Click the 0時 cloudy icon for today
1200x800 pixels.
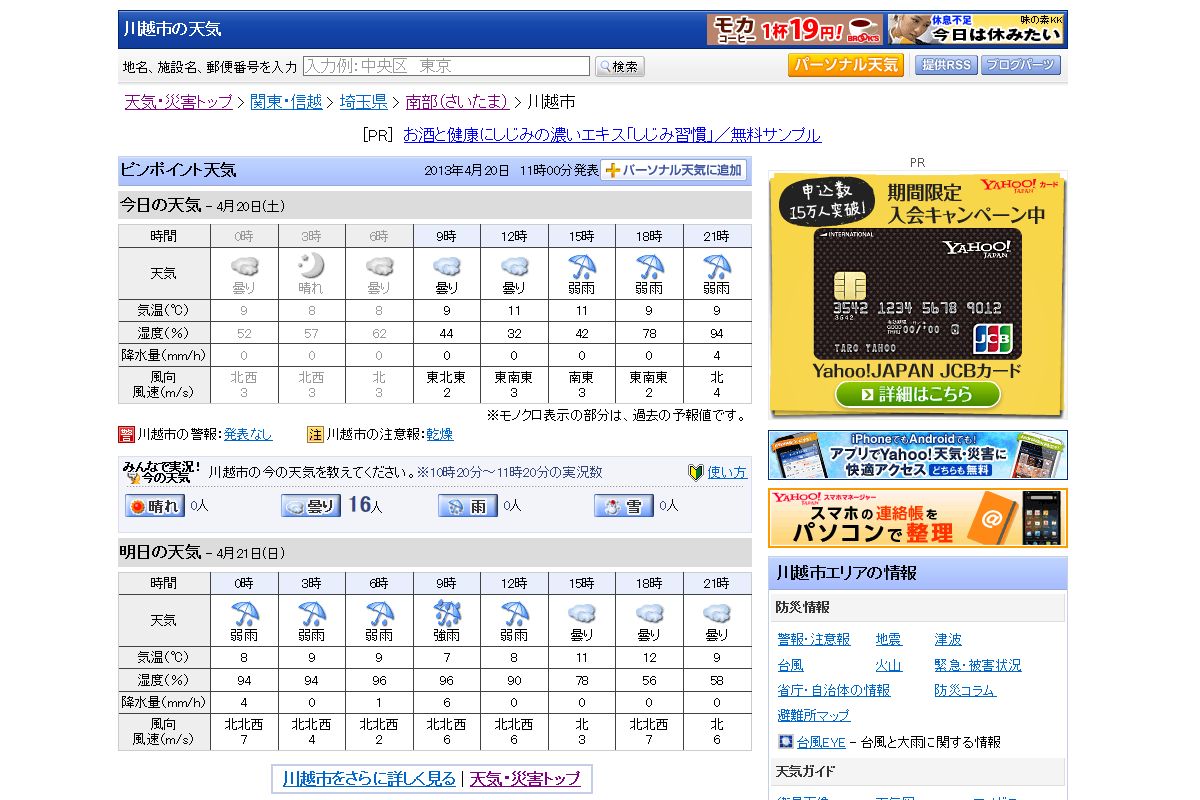tap(244, 266)
